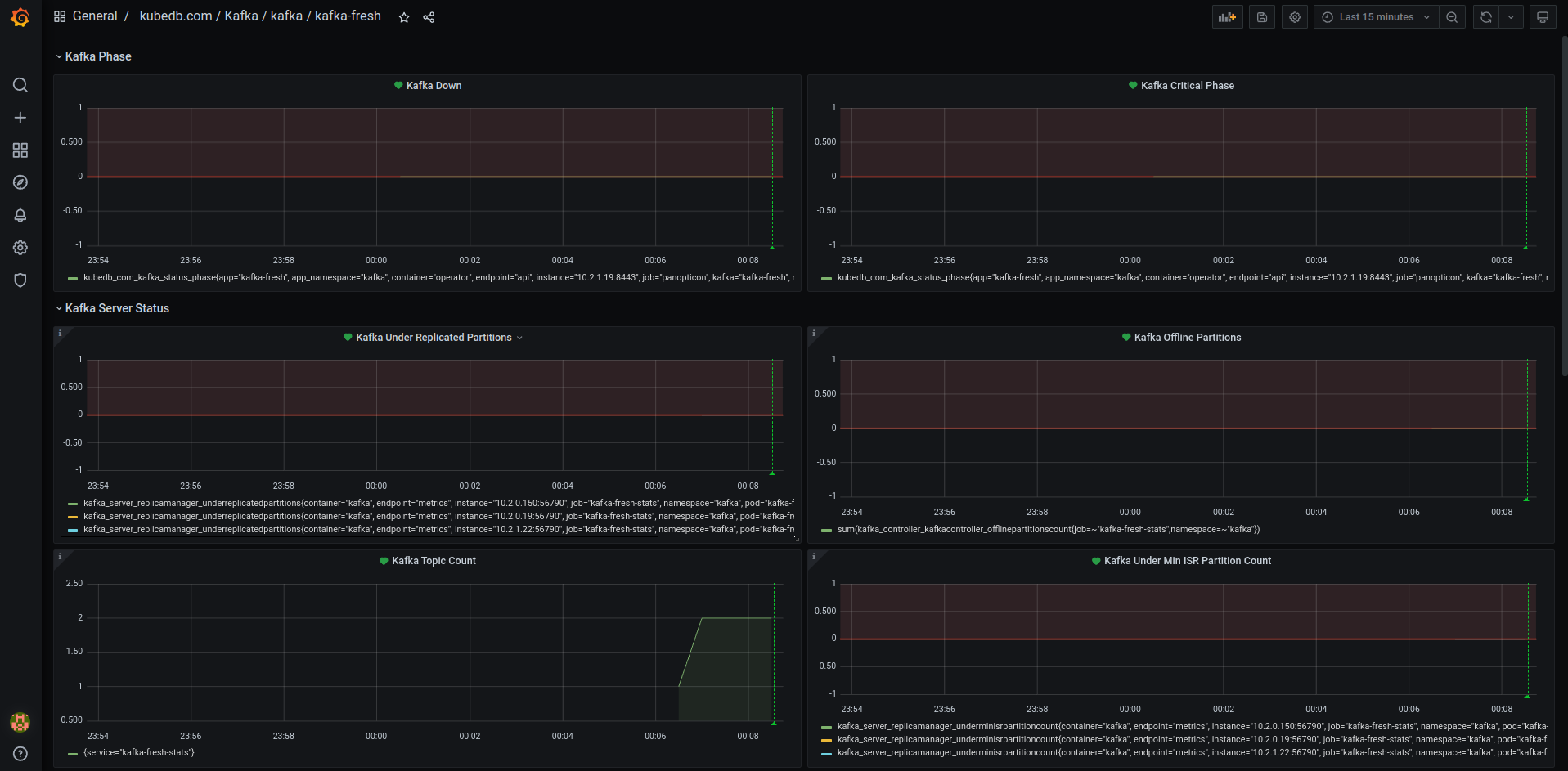This screenshot has height=771, width=1568.
Task: Open the Last 15 minutes time picker
Action: coord(1374,16)
